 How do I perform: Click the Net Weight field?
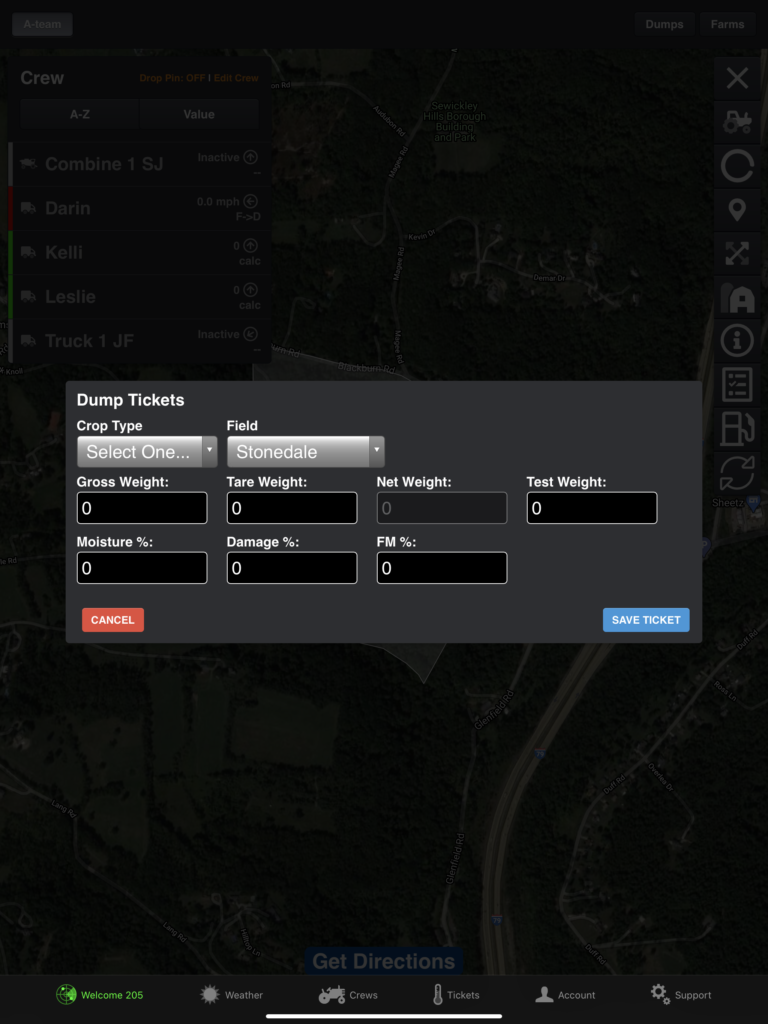click(442, 508)
